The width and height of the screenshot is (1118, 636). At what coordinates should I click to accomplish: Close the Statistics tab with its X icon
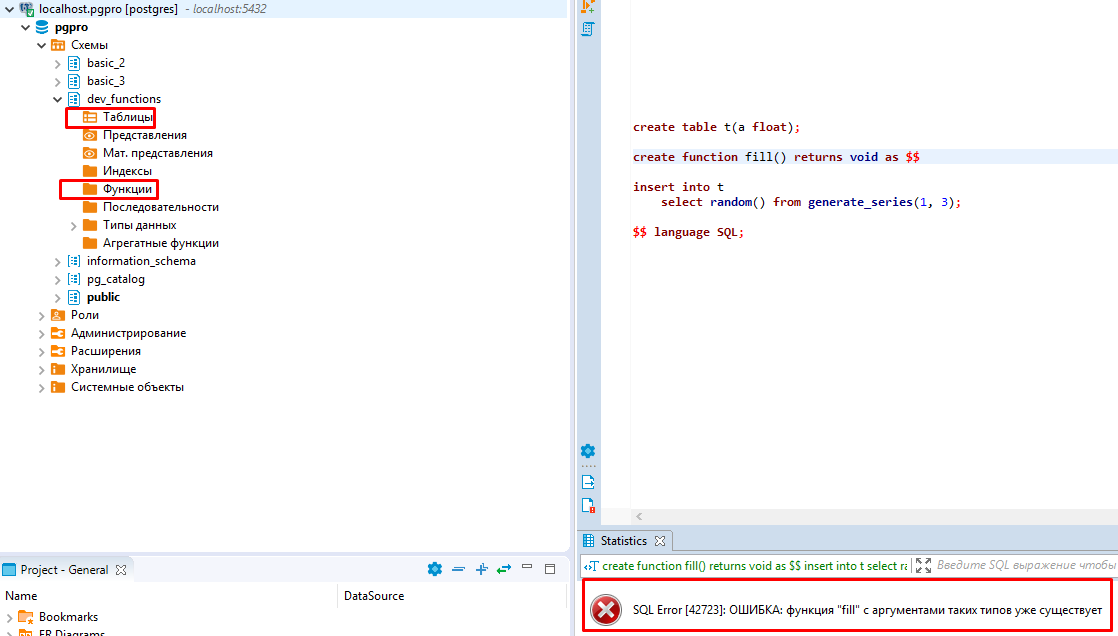pyautogui.click(x=660, y=541)
